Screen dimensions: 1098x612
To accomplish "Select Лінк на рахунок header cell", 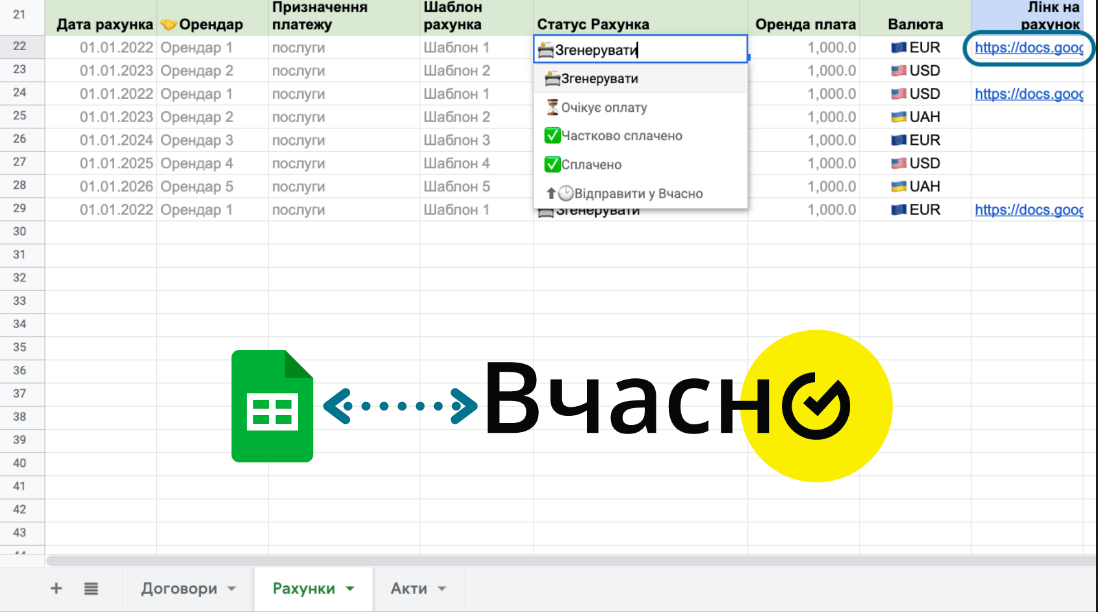I will tap(1027, 18).
